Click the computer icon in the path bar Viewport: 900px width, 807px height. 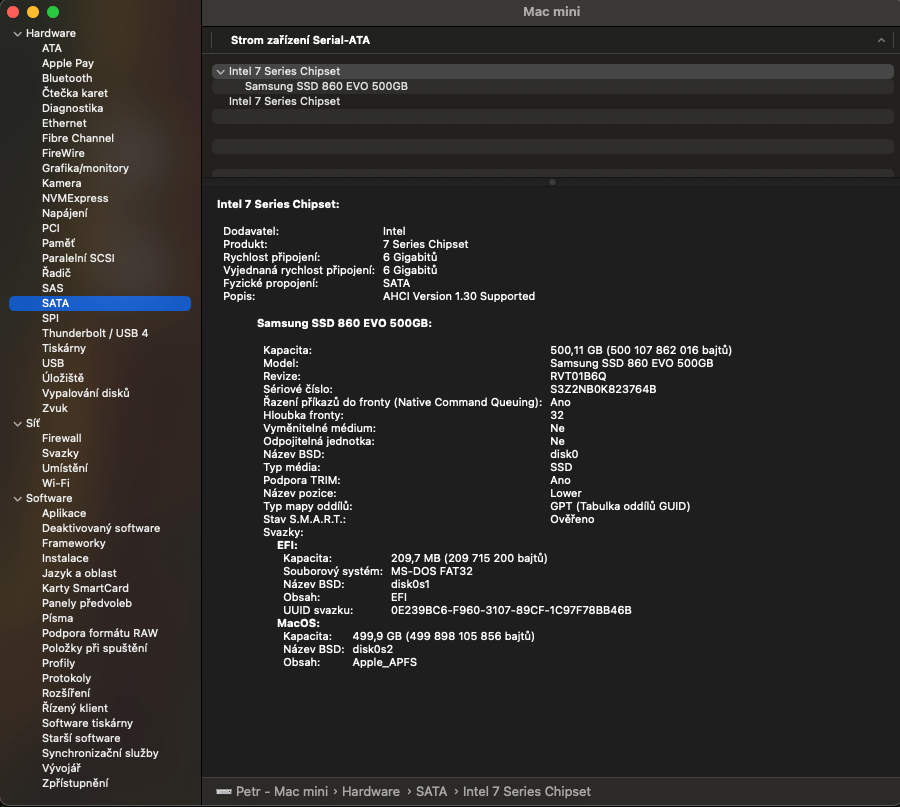click(x=224, y=792)
